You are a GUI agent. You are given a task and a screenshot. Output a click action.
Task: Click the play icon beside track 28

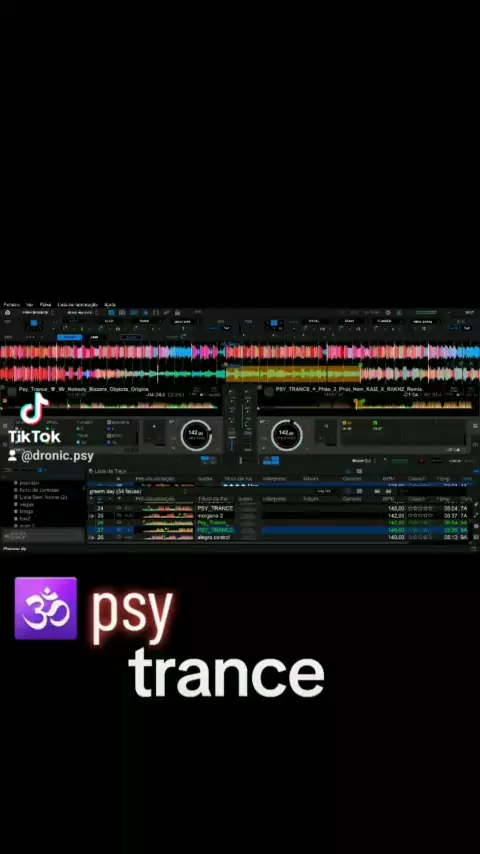point(92,537)
